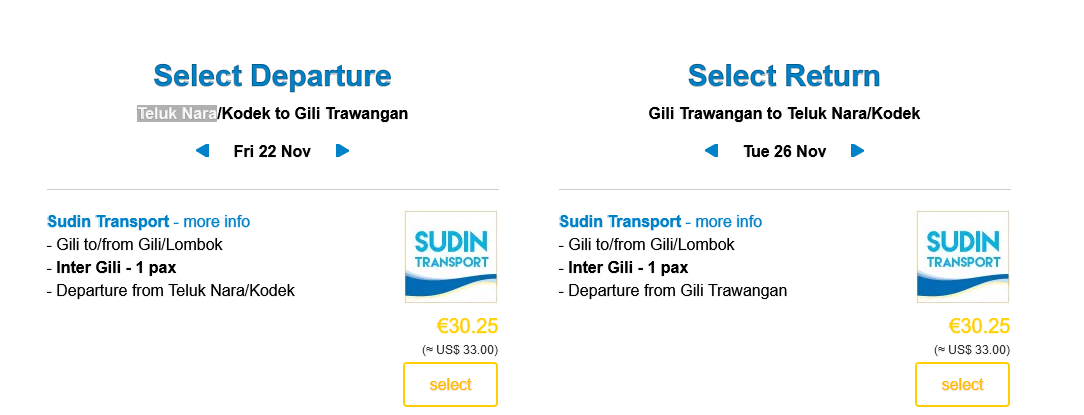Click 'more info' link in return listing

[729, 221]
